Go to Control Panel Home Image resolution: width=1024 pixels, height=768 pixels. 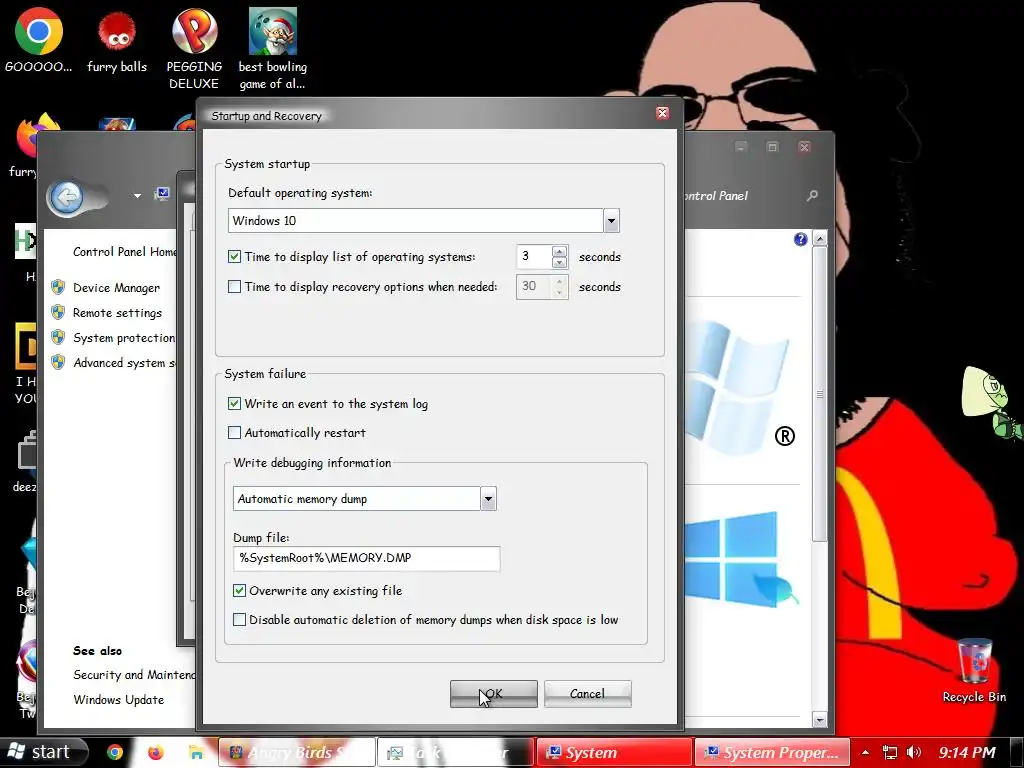click(124, 251)
